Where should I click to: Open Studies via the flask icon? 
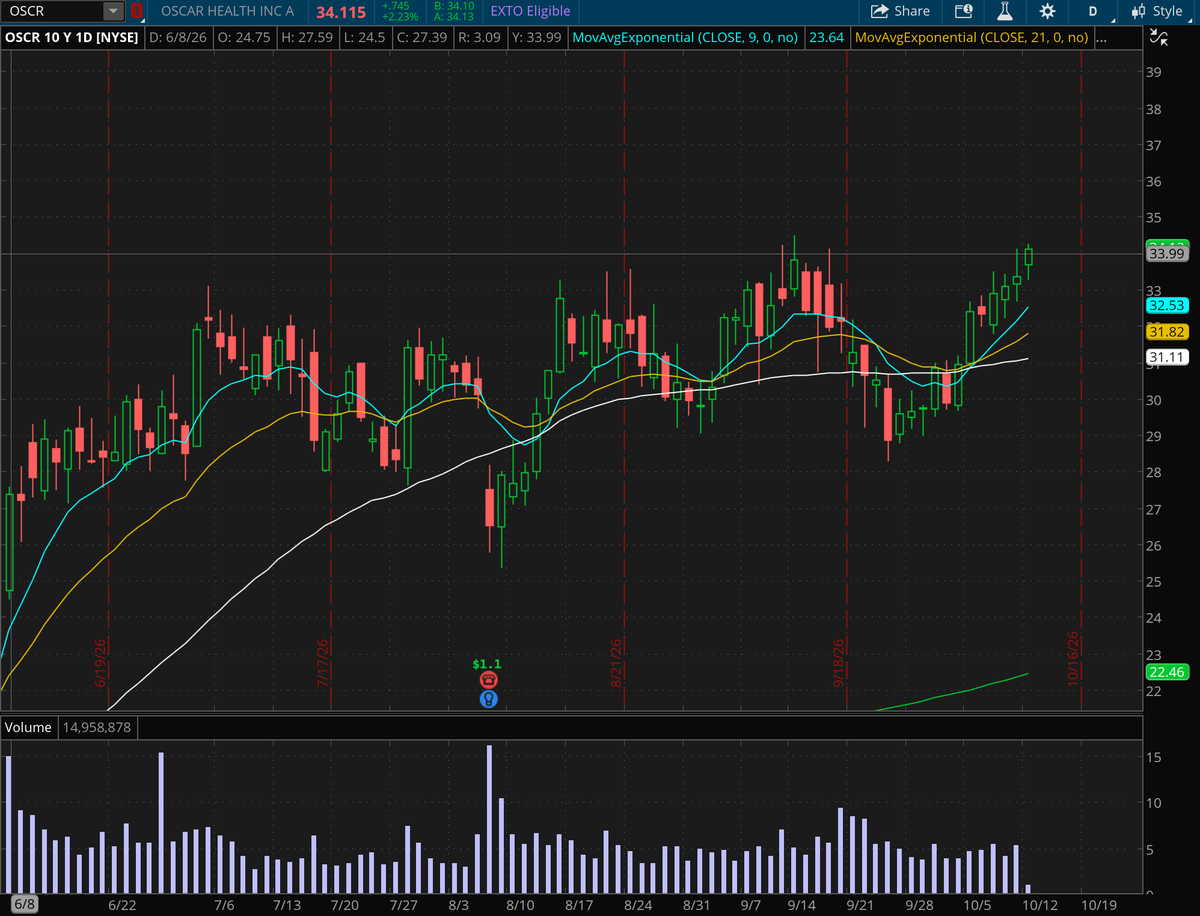[x=1005, y=11]
